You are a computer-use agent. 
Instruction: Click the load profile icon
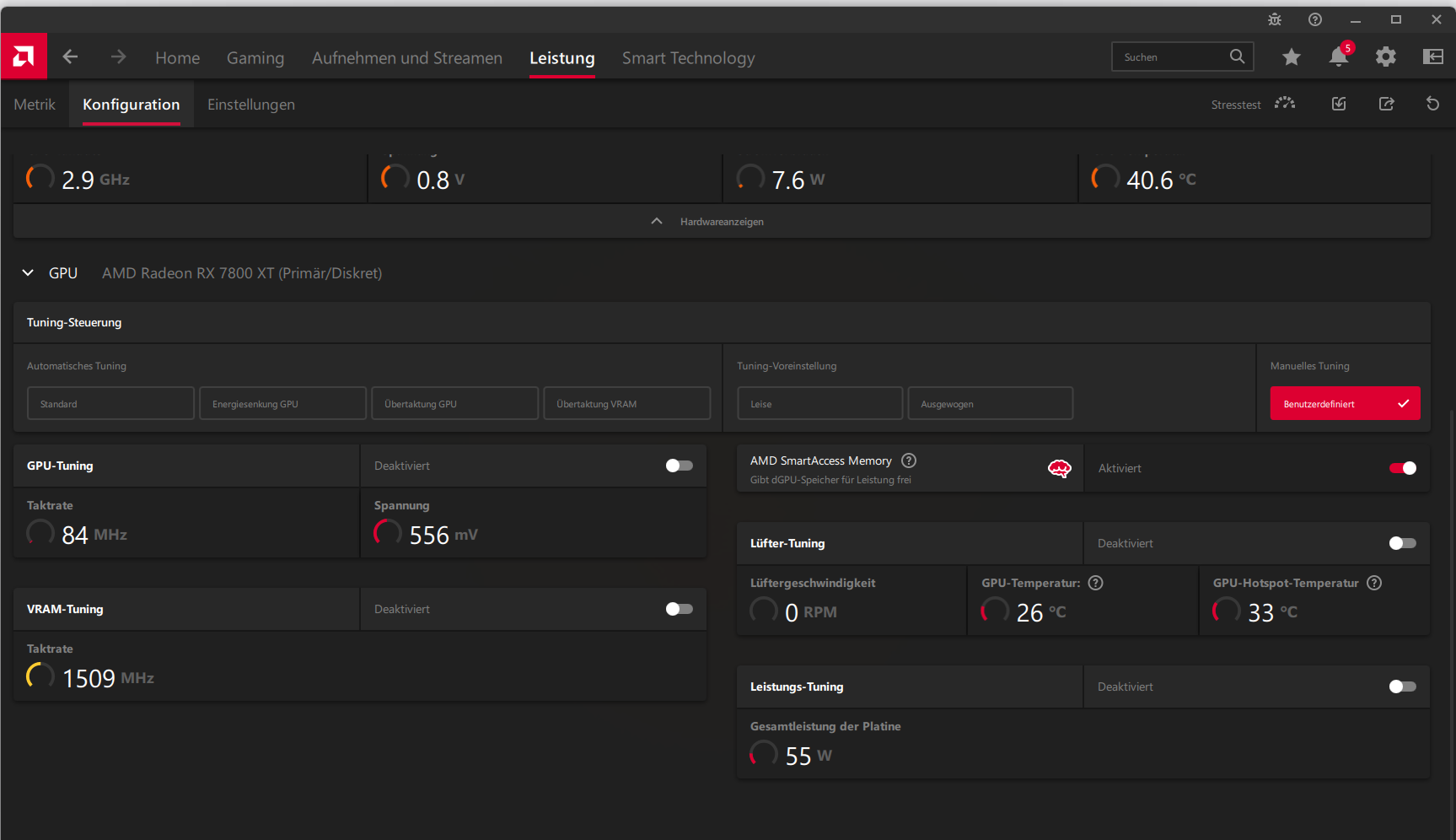(x=1339, y=104)
